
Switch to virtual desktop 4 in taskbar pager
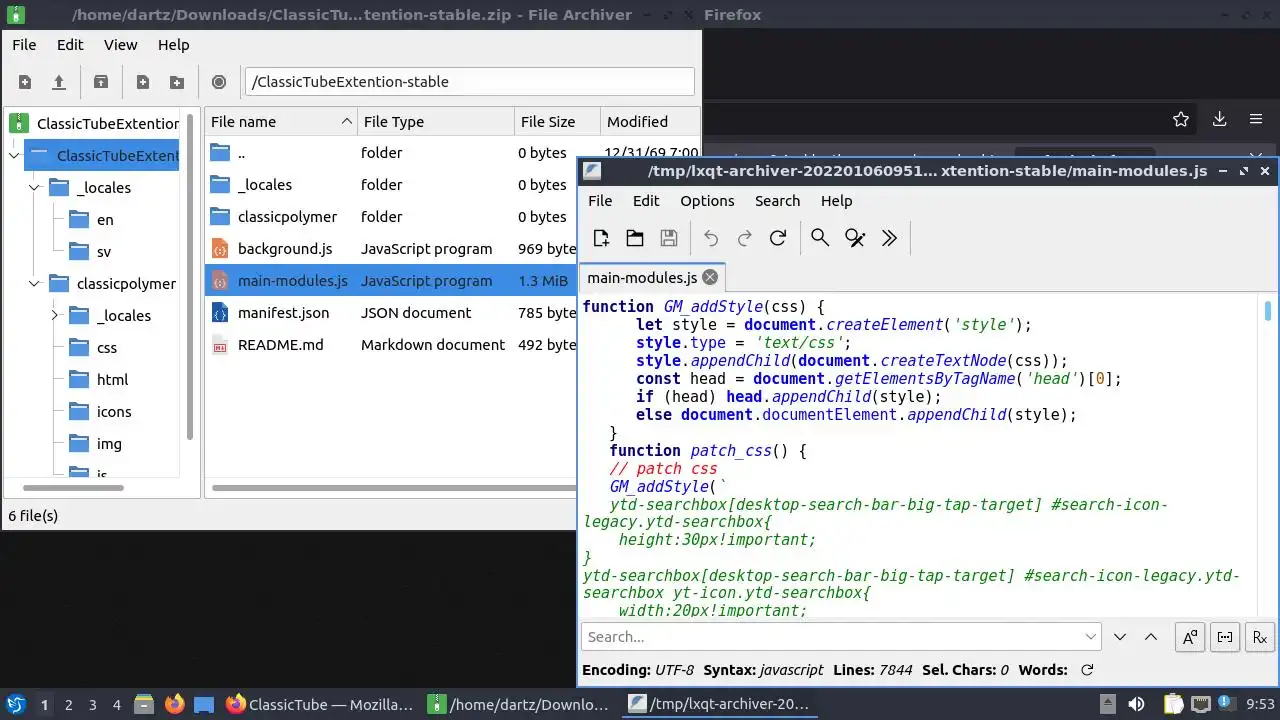click(x=117, y=705)
